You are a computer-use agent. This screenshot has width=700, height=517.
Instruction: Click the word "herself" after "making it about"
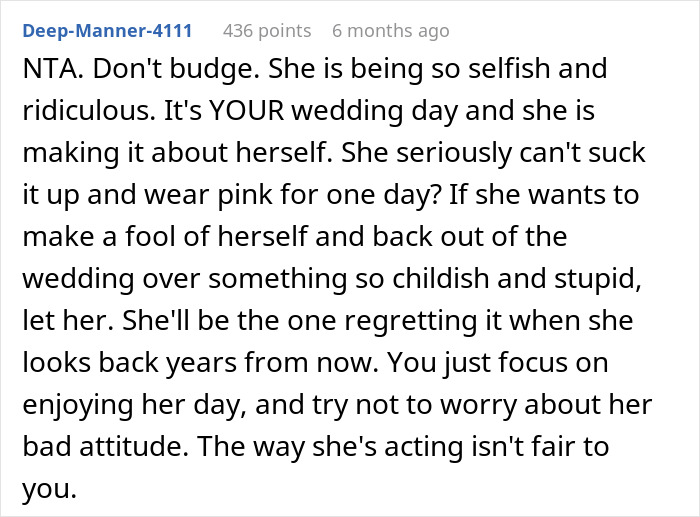point(284,152)
